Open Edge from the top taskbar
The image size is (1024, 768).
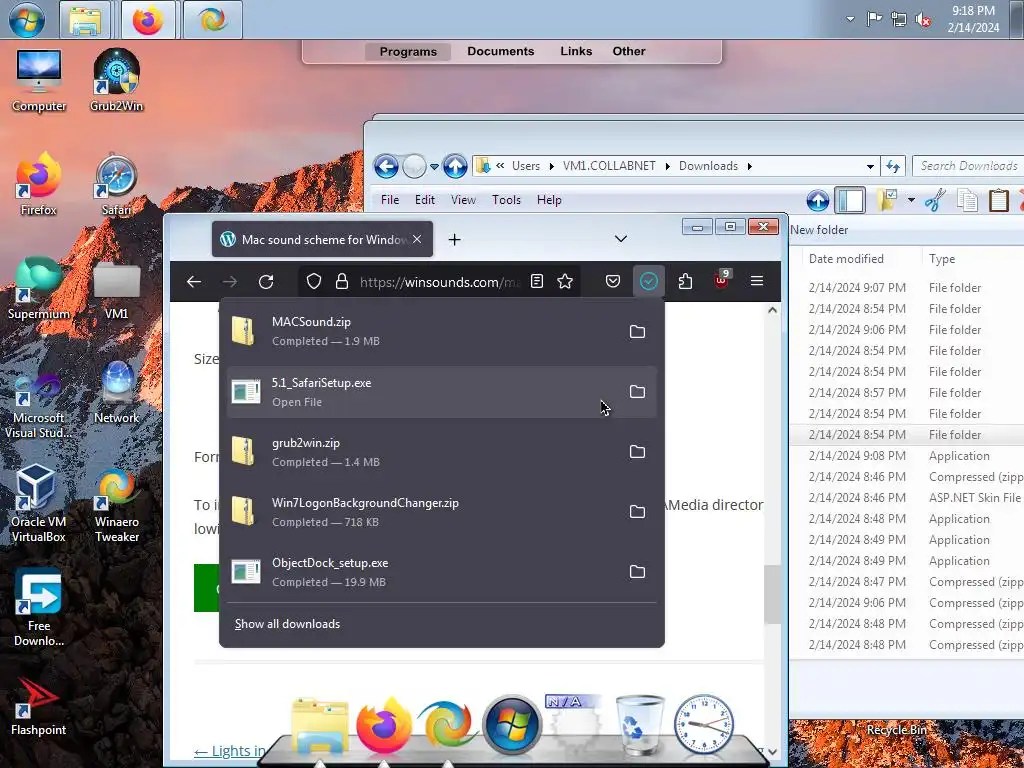(213, 20)
